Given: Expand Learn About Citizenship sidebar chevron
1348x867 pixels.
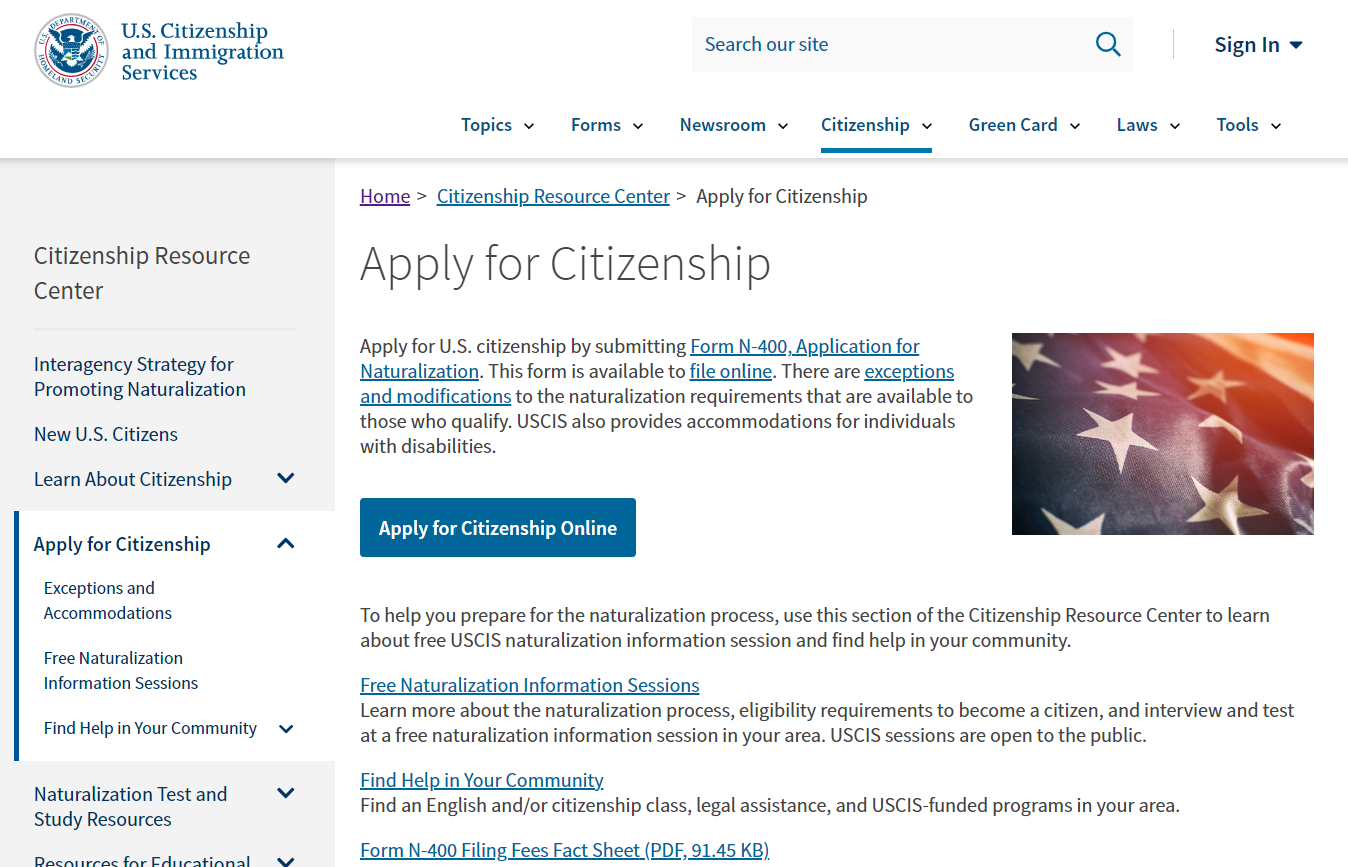Looking at the screenshot, I should 286,479.
